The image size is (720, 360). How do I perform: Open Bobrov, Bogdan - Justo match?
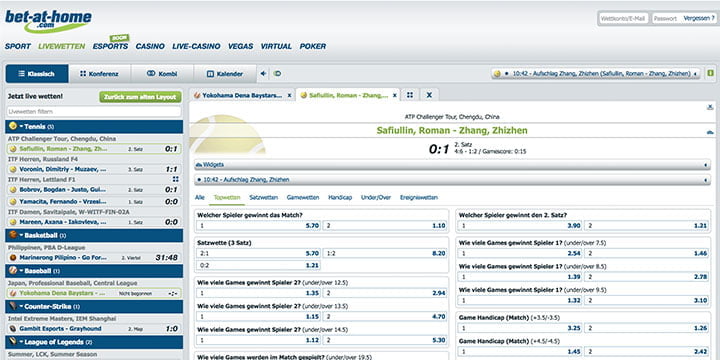click(x=94, y=190)
